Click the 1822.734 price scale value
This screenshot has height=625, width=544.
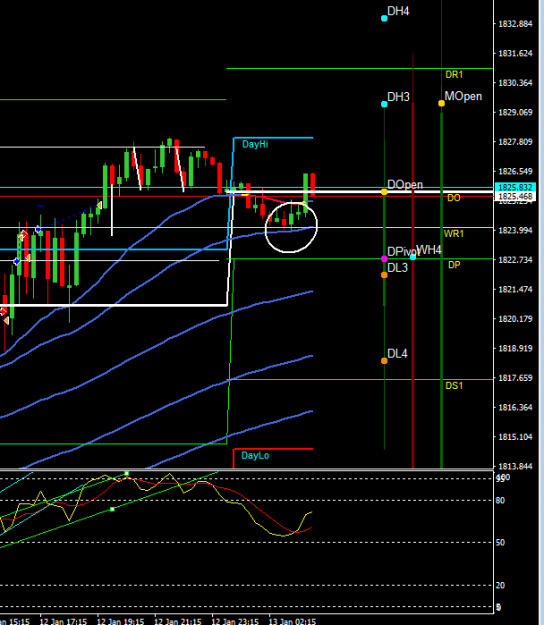click(x=515, y=260)
